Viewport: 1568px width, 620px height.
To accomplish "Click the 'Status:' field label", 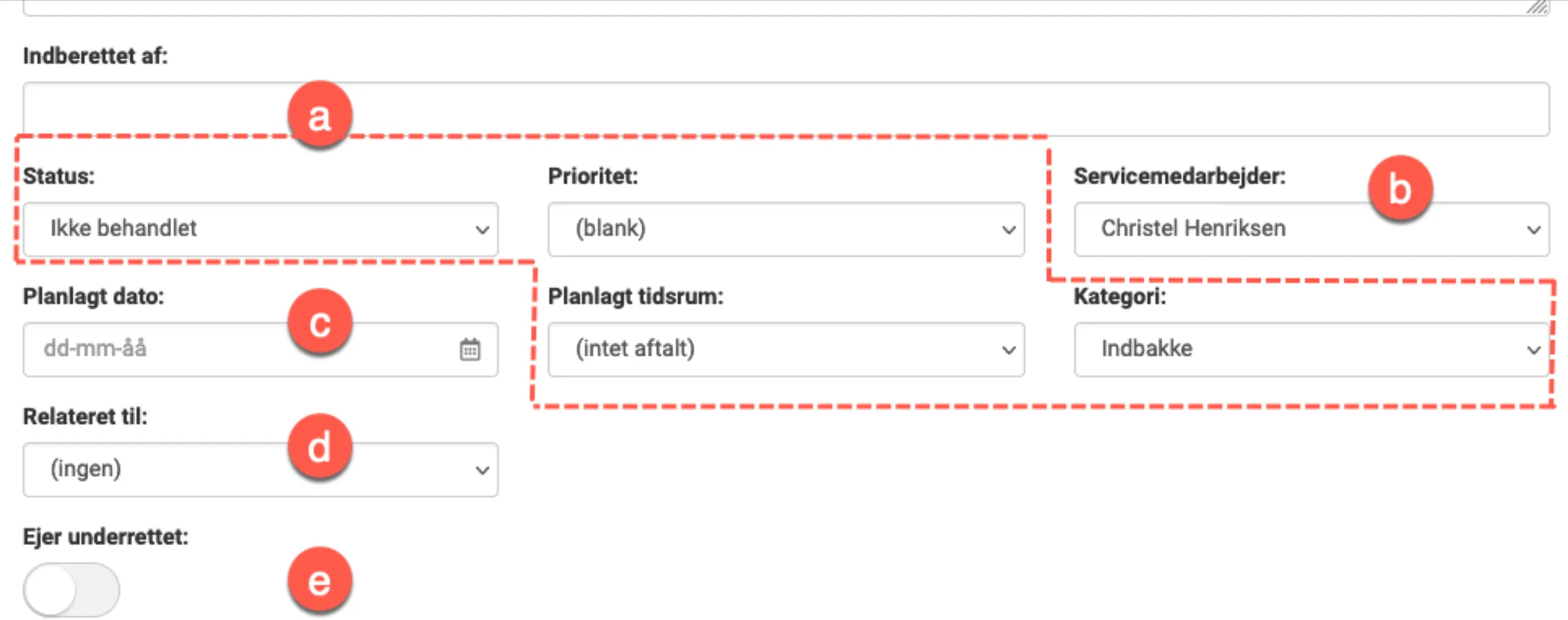I will (59, 176).
